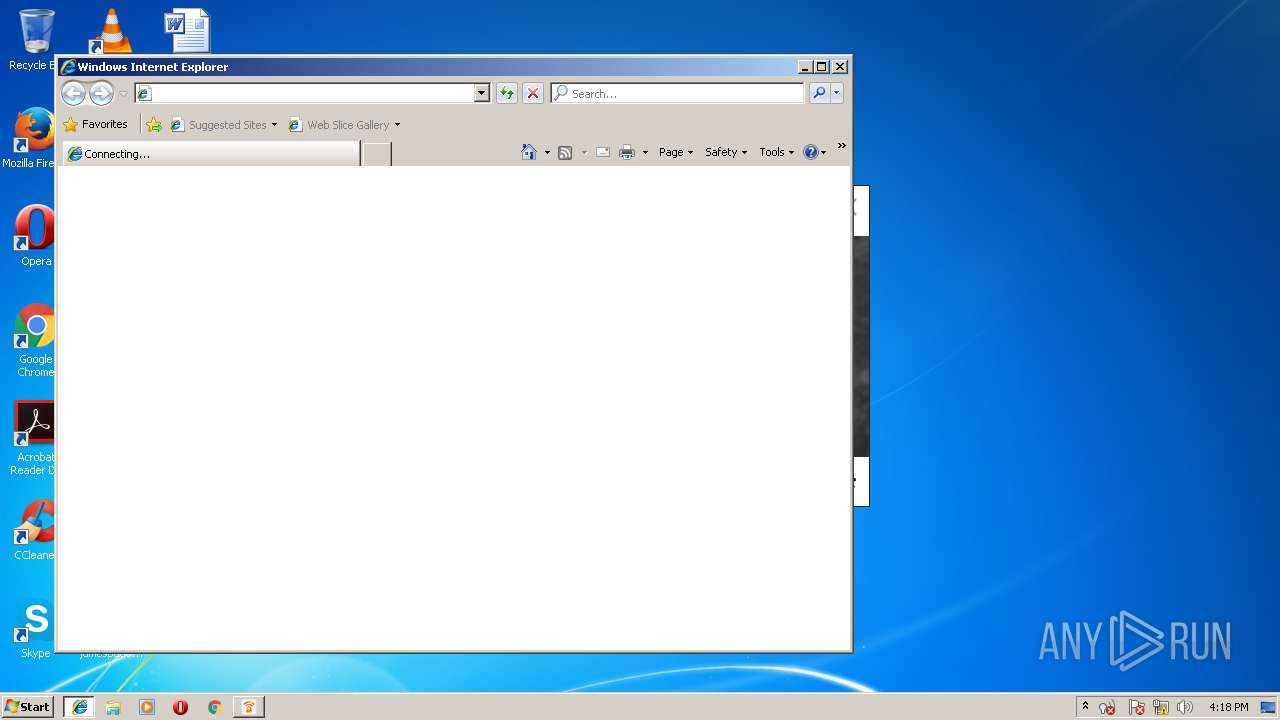Open the volume speaker tray icon

pyautogui.click(x=1185, y=707)
